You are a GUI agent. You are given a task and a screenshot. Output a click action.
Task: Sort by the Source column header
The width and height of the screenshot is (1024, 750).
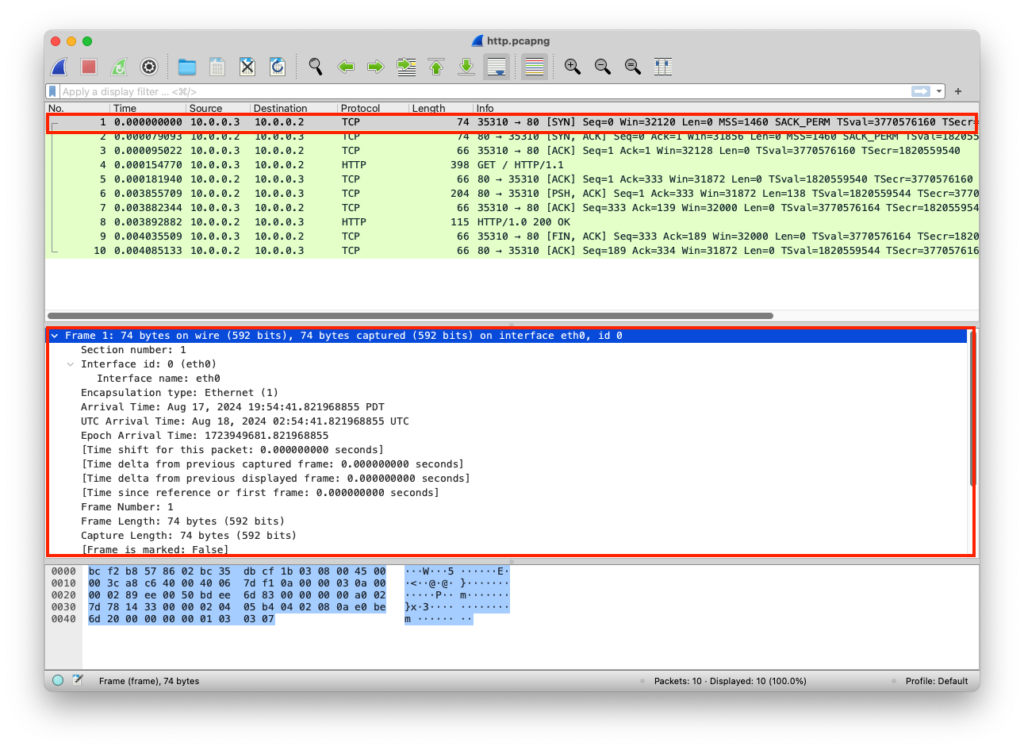click(x=206, y=108)
